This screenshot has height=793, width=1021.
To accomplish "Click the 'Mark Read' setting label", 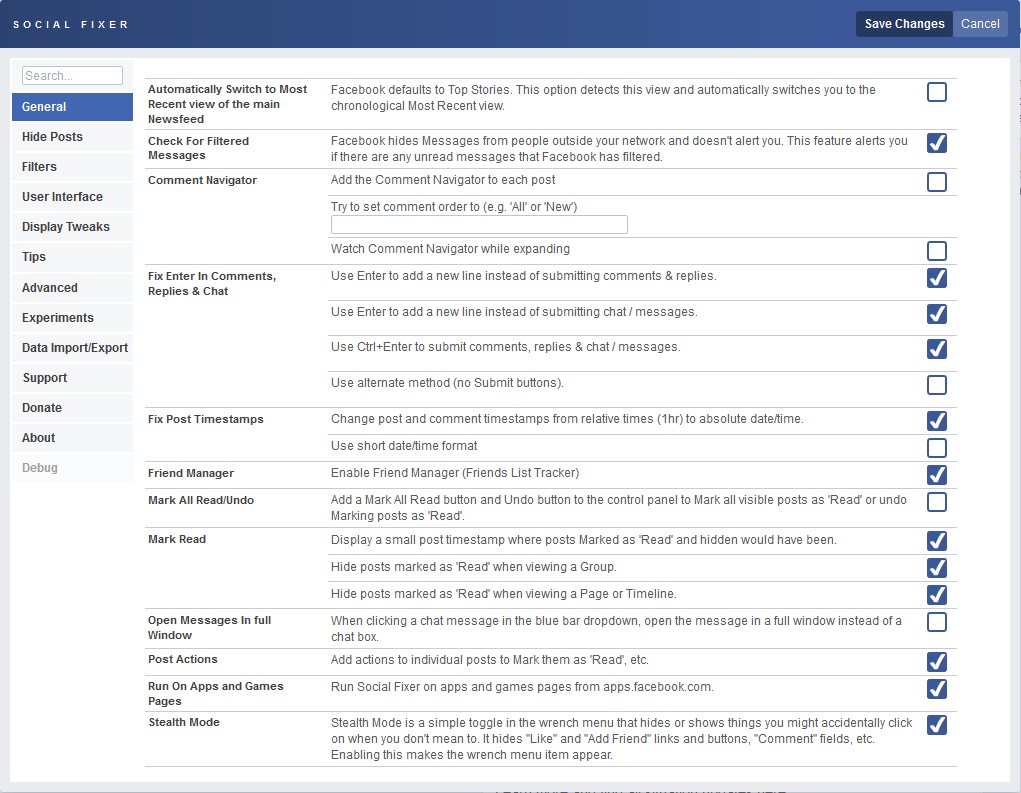I will 177,539.
